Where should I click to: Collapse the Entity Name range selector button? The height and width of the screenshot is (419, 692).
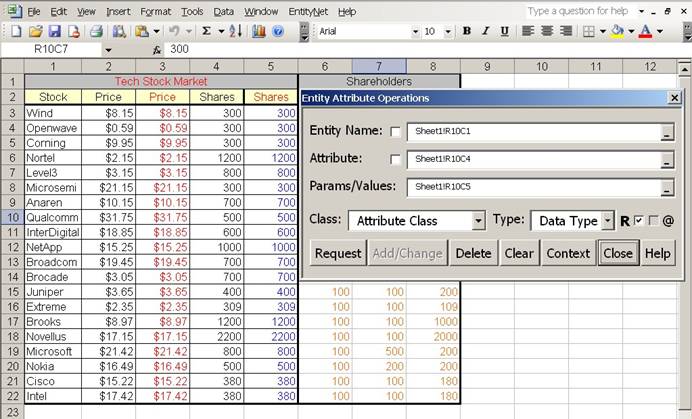click(x=667, y=132)
